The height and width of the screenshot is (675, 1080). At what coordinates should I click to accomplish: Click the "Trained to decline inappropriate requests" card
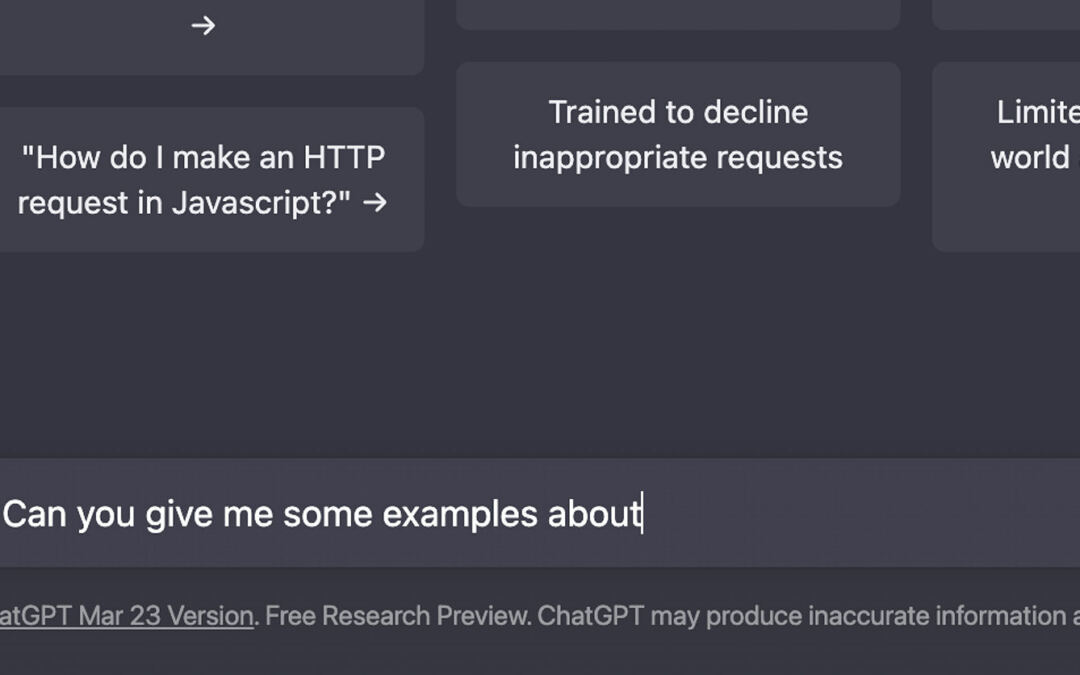point(678,135)
